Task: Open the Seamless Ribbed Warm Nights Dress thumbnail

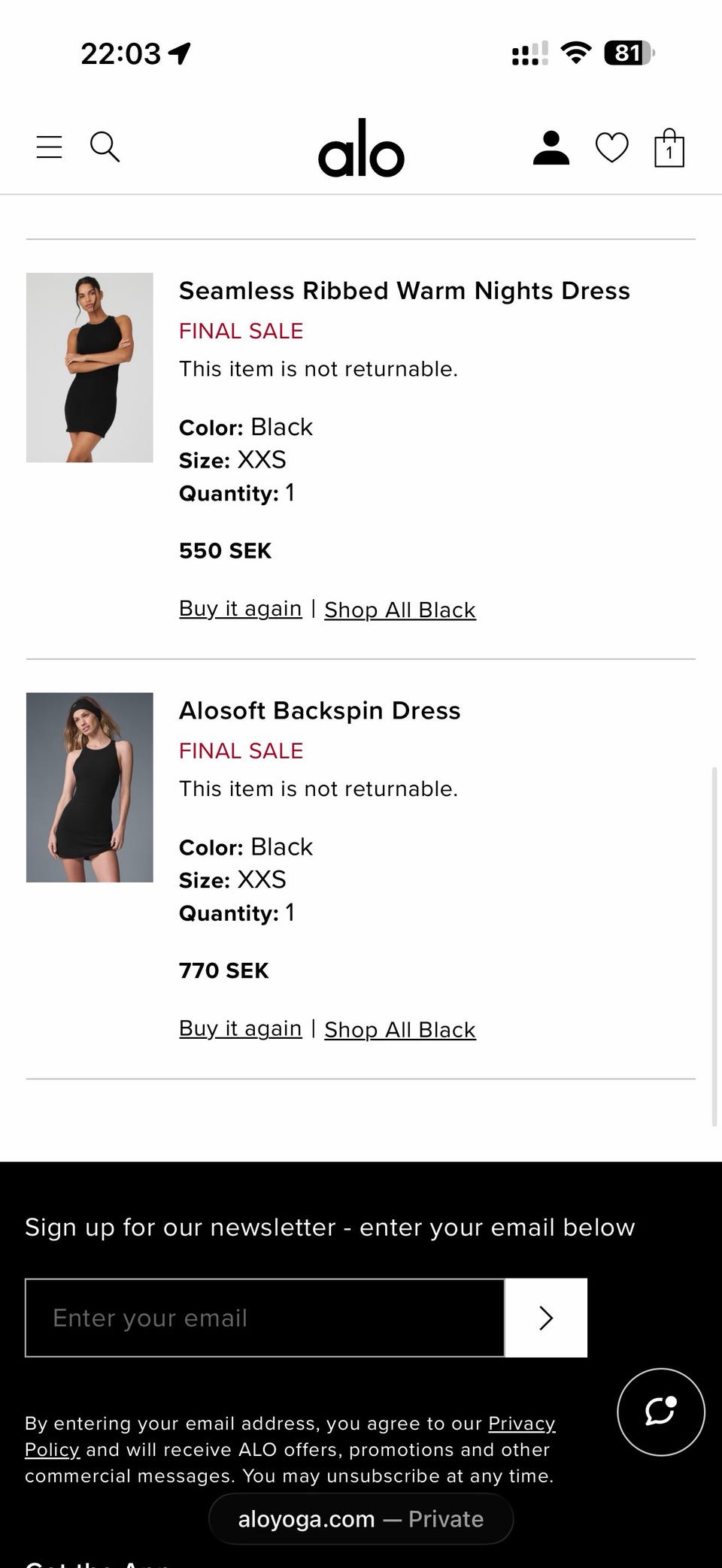Action: [x=89, y=368]
